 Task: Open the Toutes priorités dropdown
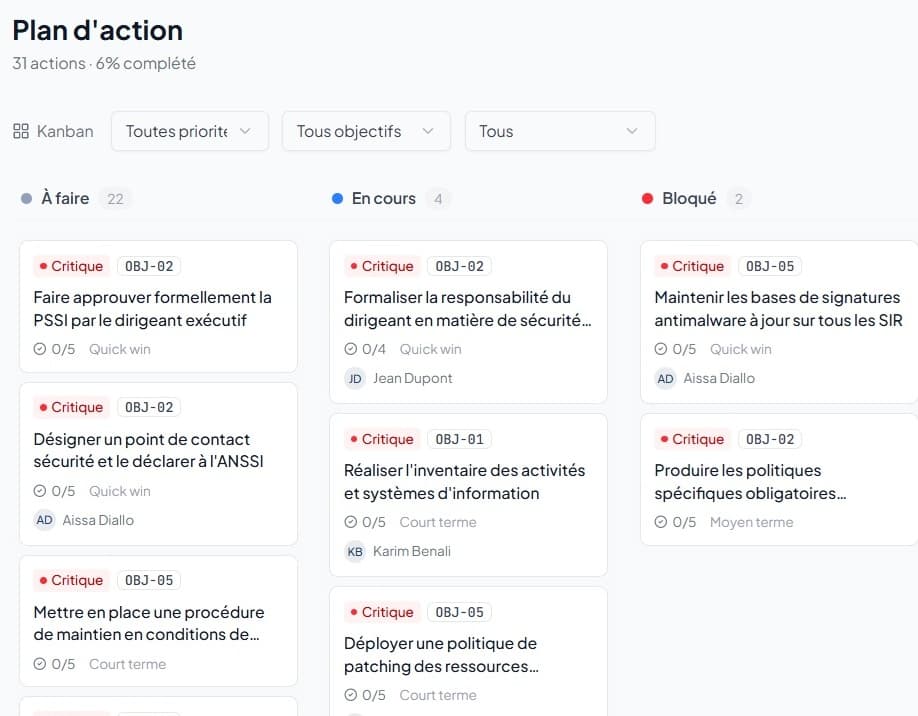[189, 131]
